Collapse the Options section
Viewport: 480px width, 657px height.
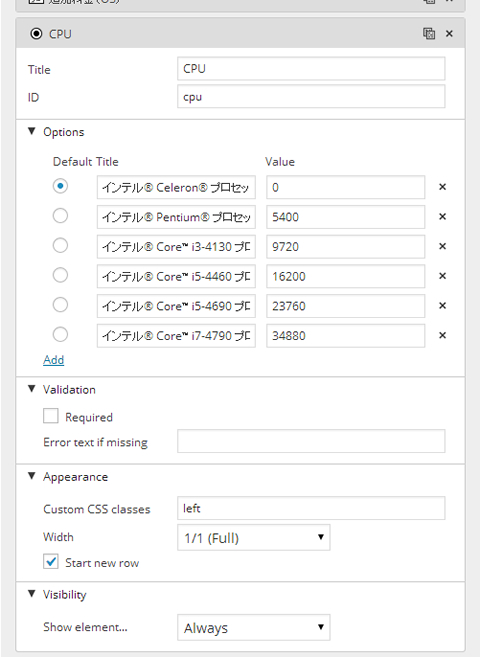tap(32, 132)
